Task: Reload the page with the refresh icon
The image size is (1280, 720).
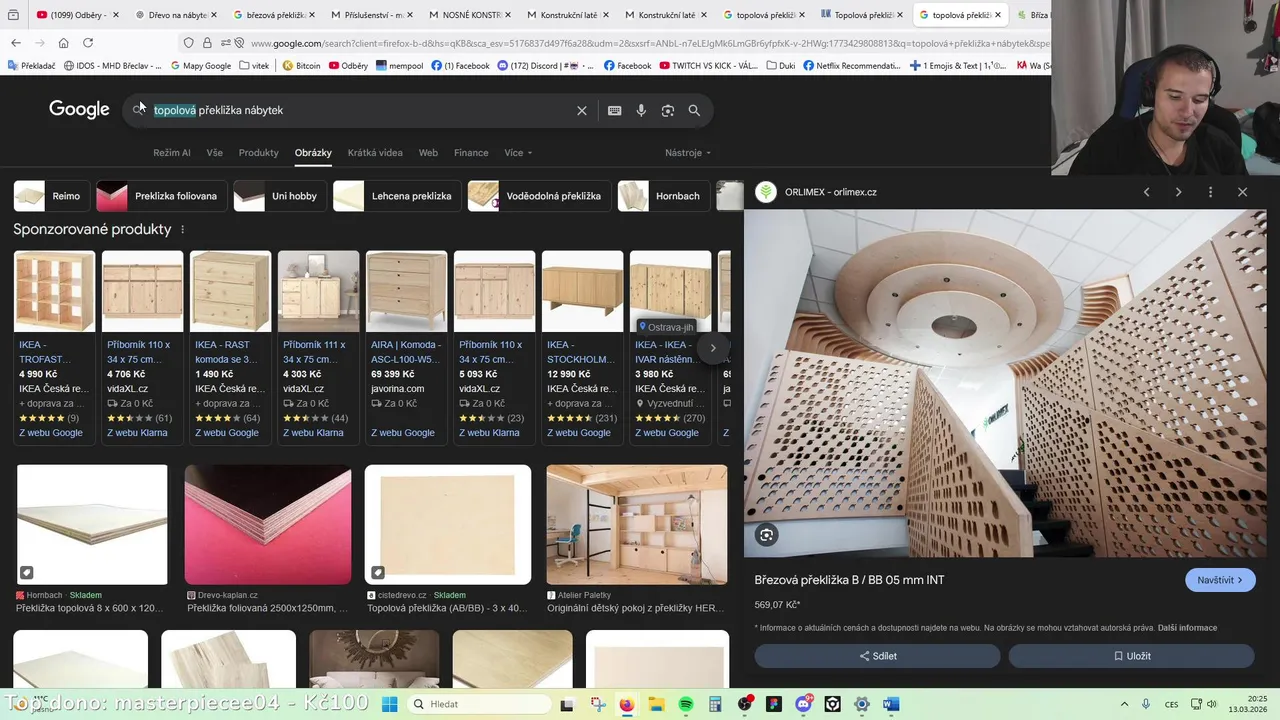Action: click(x=88, y=43)
